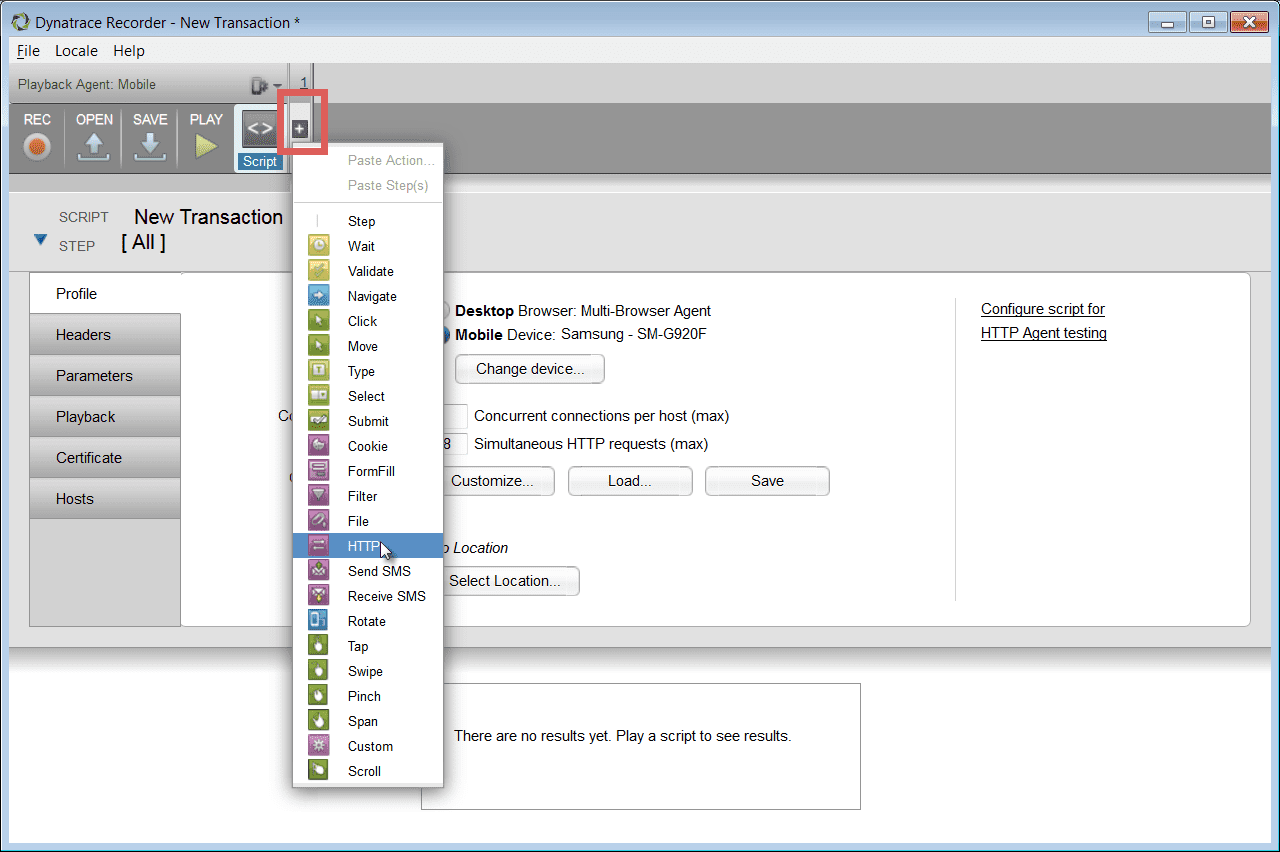Add a Receive SMS action
The width and height of the screenshot is (1280, 852).
coord(368,596)
